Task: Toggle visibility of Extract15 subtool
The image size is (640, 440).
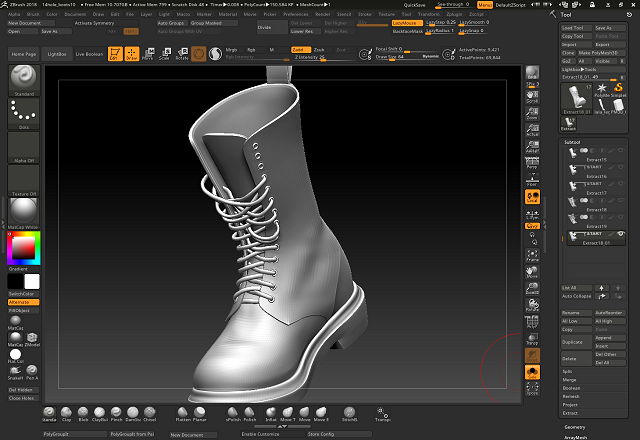Action: (x=619, y=151)
